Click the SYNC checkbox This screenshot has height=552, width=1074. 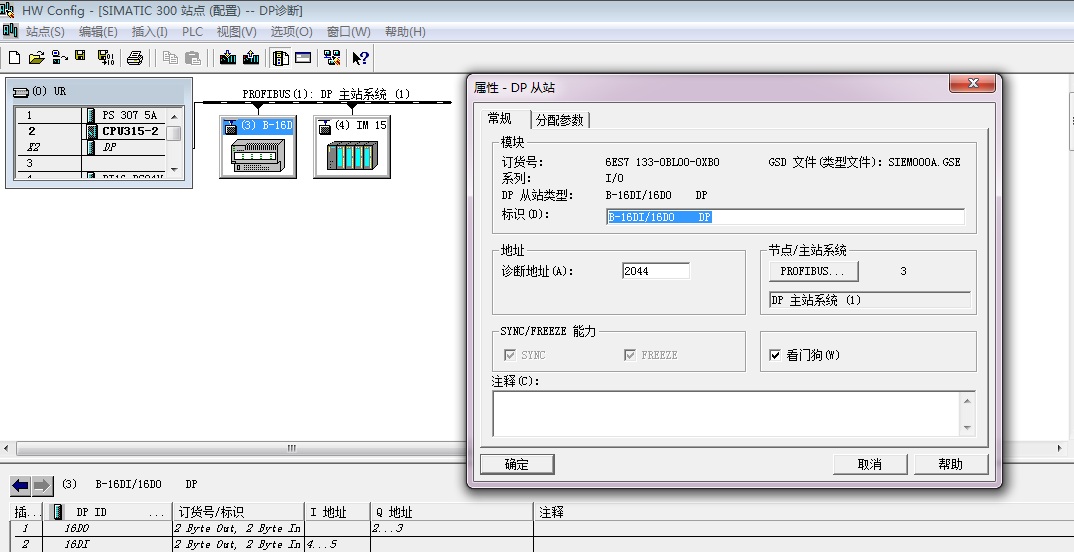tap(509, 355)
